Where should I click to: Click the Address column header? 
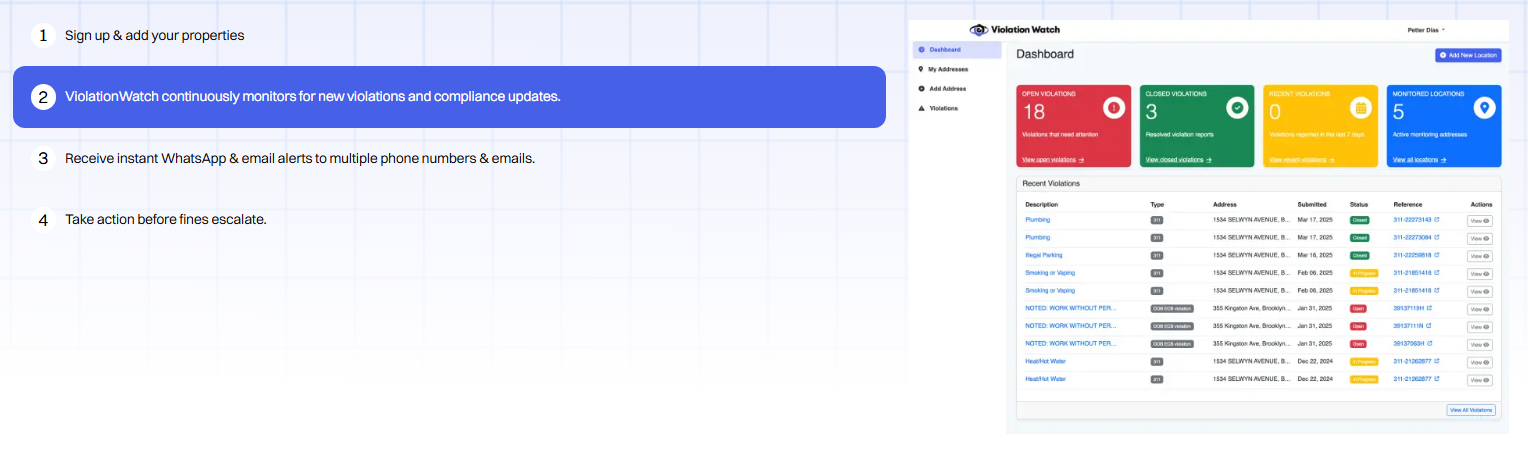(1225, 204)
